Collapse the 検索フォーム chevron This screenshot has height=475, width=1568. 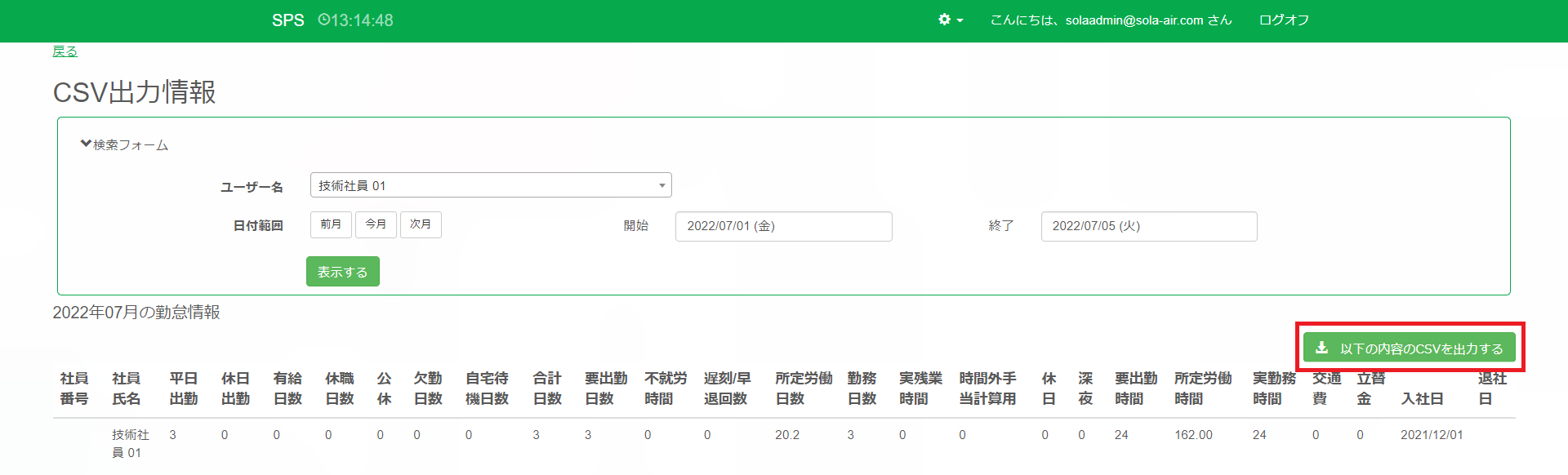coord(86,144)
